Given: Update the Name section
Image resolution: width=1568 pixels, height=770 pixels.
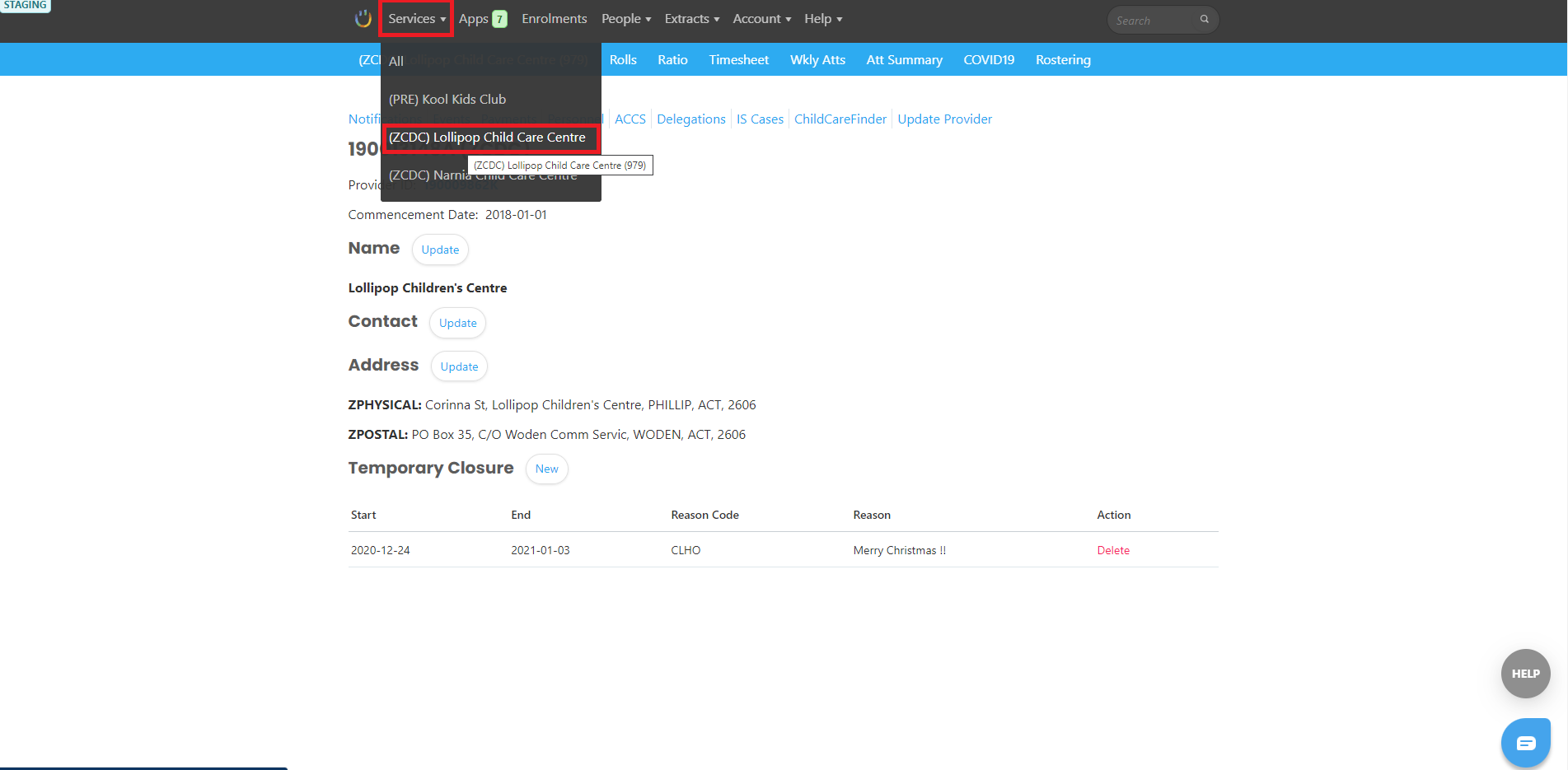Looking at the screenshot, I should (x=440, y=250).
